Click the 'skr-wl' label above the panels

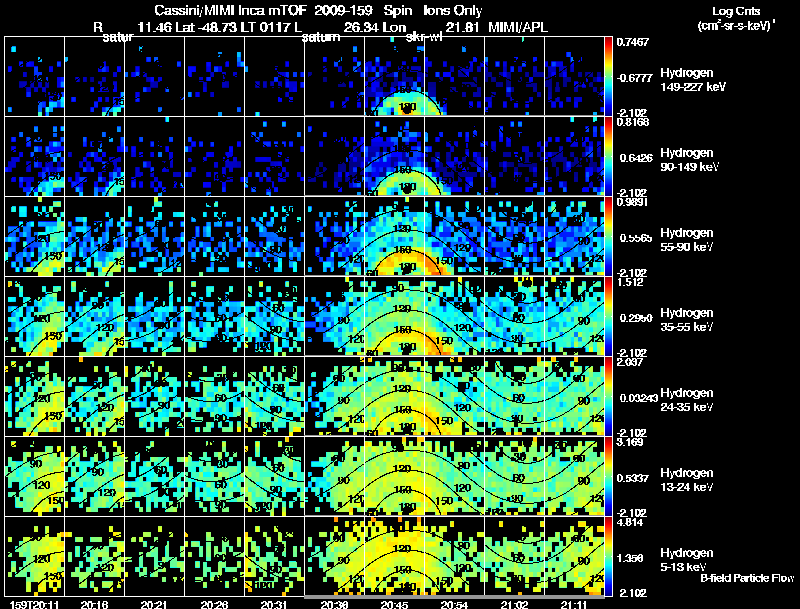pos(423,37)
